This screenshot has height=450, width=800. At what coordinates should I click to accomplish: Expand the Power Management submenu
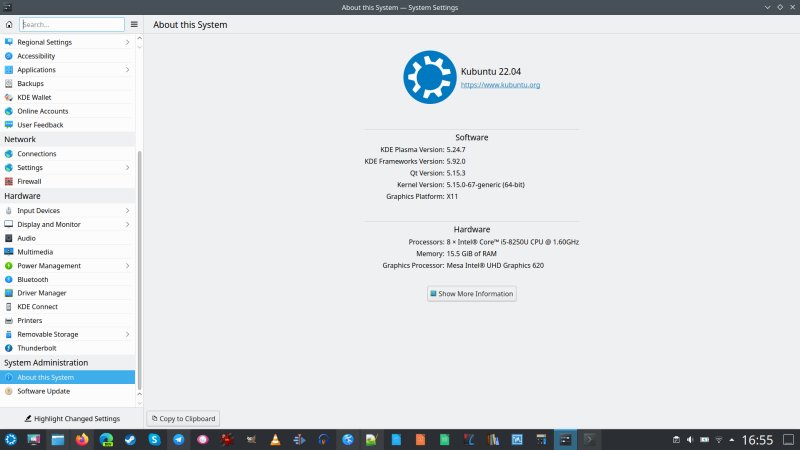point(67,266)
